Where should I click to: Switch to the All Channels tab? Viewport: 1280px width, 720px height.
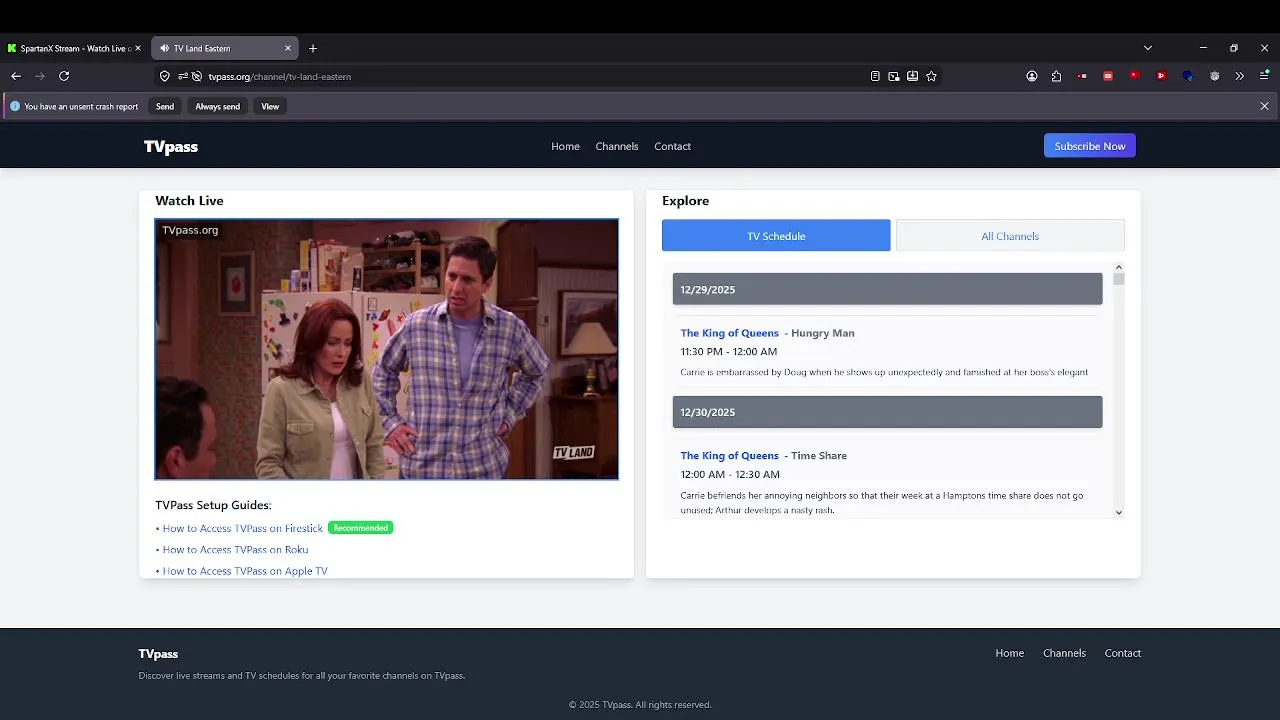[1010, 236]
